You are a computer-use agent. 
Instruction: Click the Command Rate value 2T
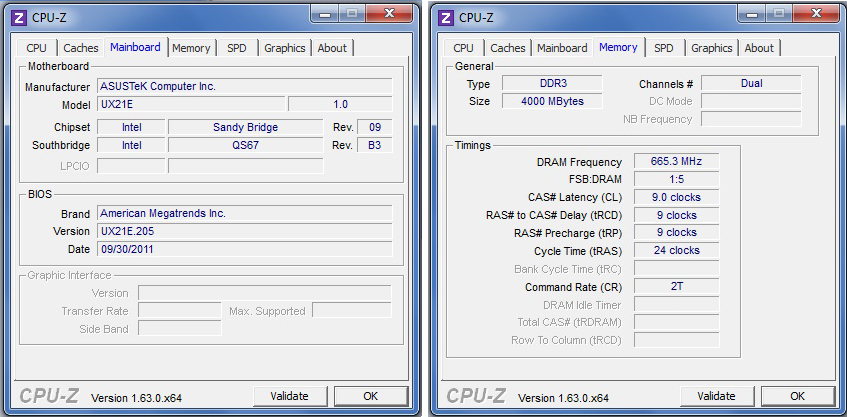click(676, 286)
